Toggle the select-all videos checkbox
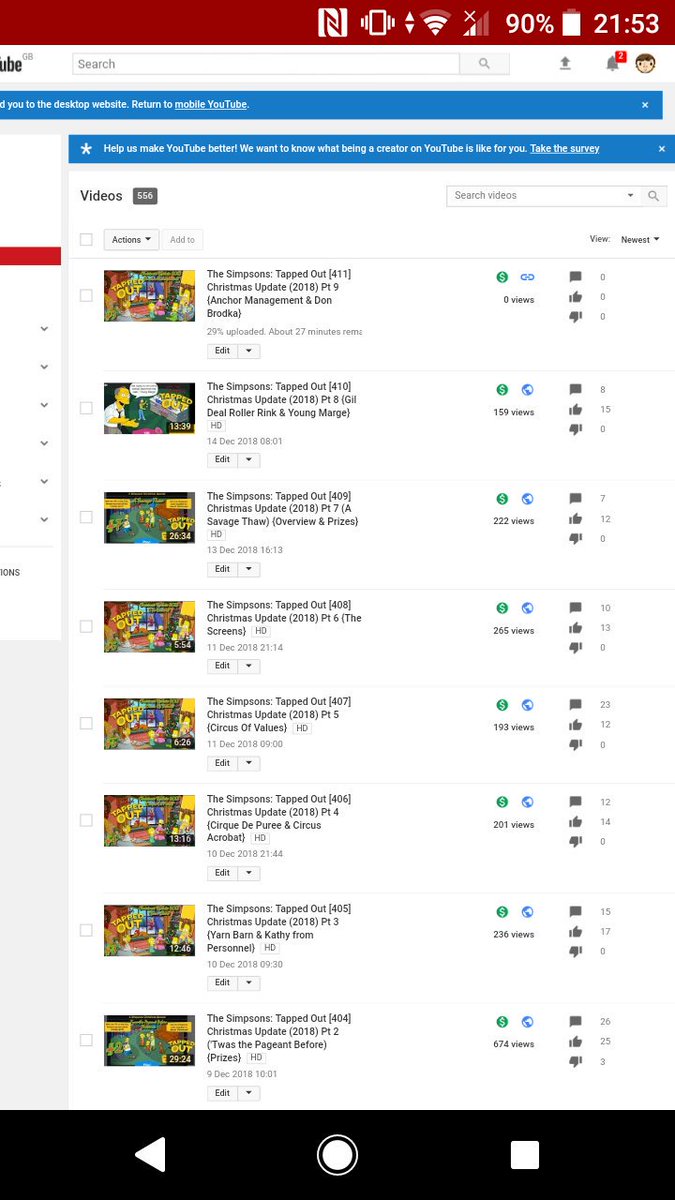 [x=86, y=240]
